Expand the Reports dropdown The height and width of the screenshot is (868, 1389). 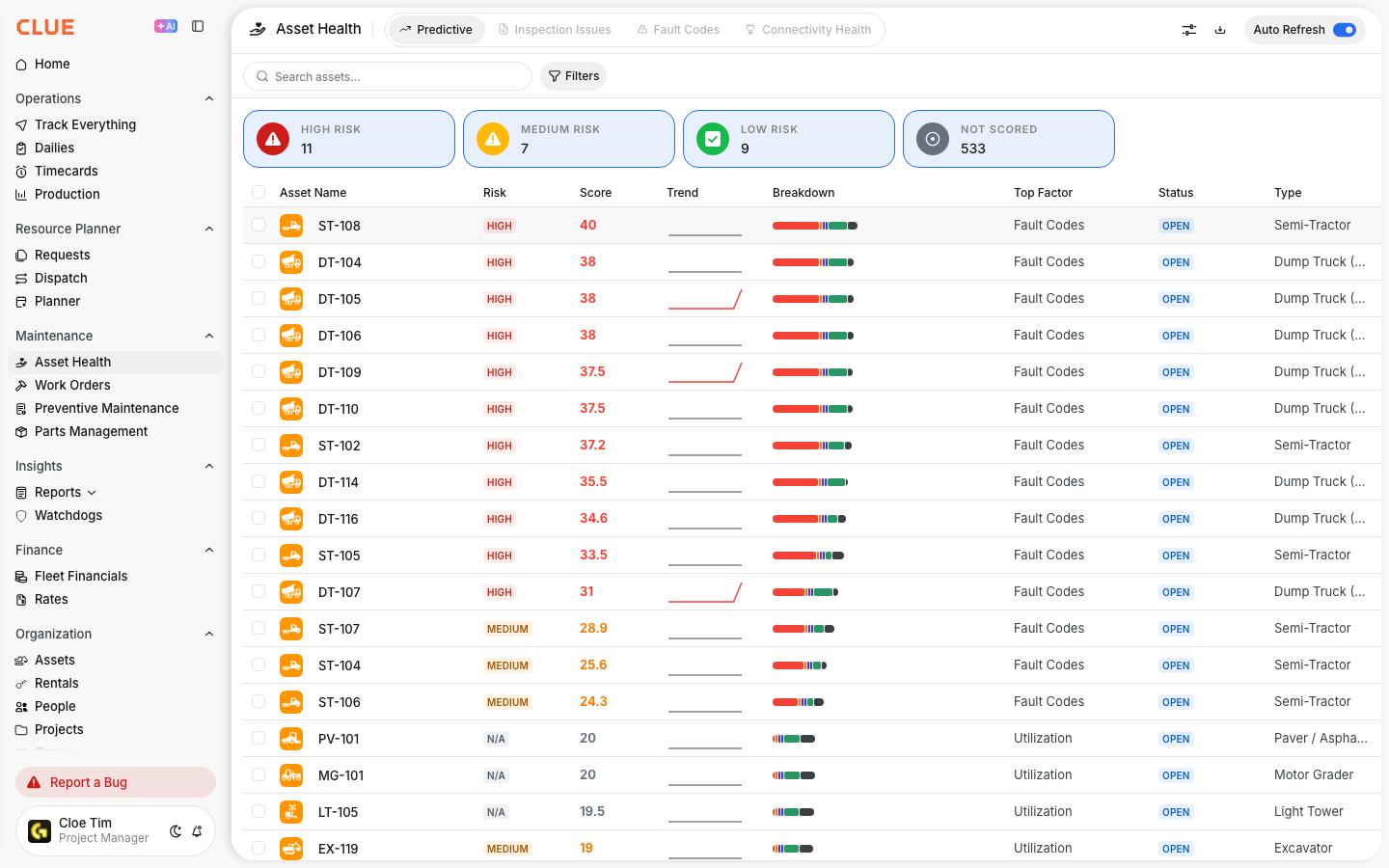tap(92, 493)
